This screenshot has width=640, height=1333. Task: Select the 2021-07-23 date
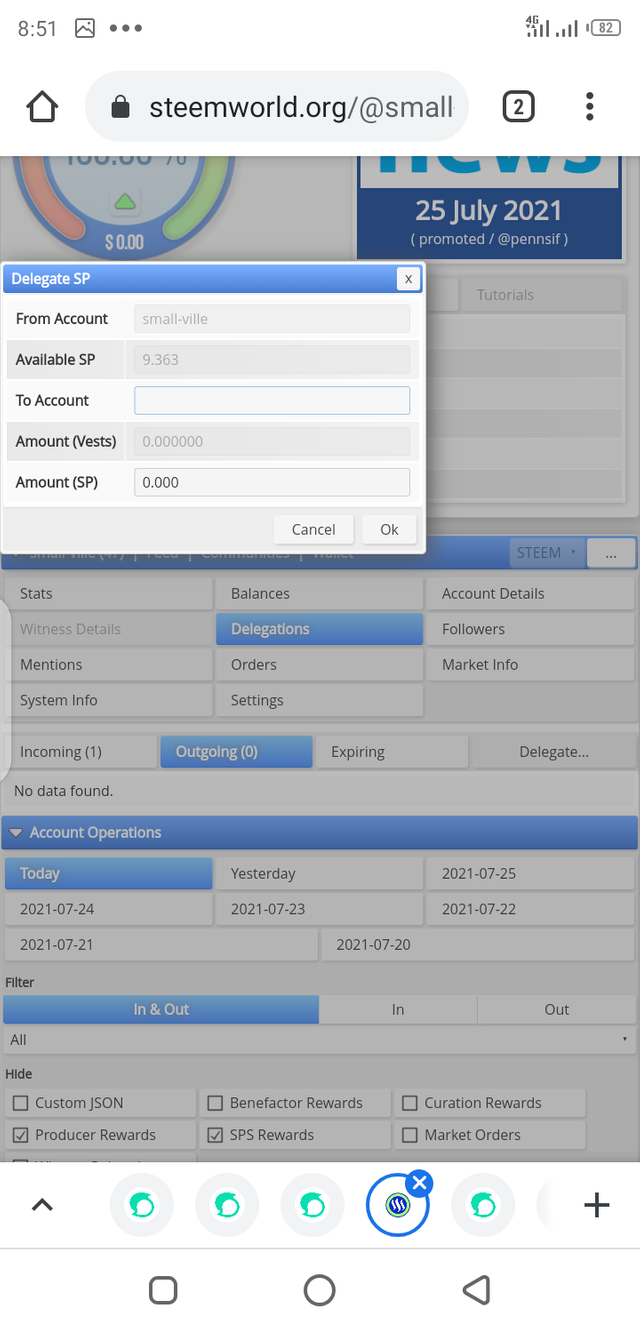pos(319,909)
